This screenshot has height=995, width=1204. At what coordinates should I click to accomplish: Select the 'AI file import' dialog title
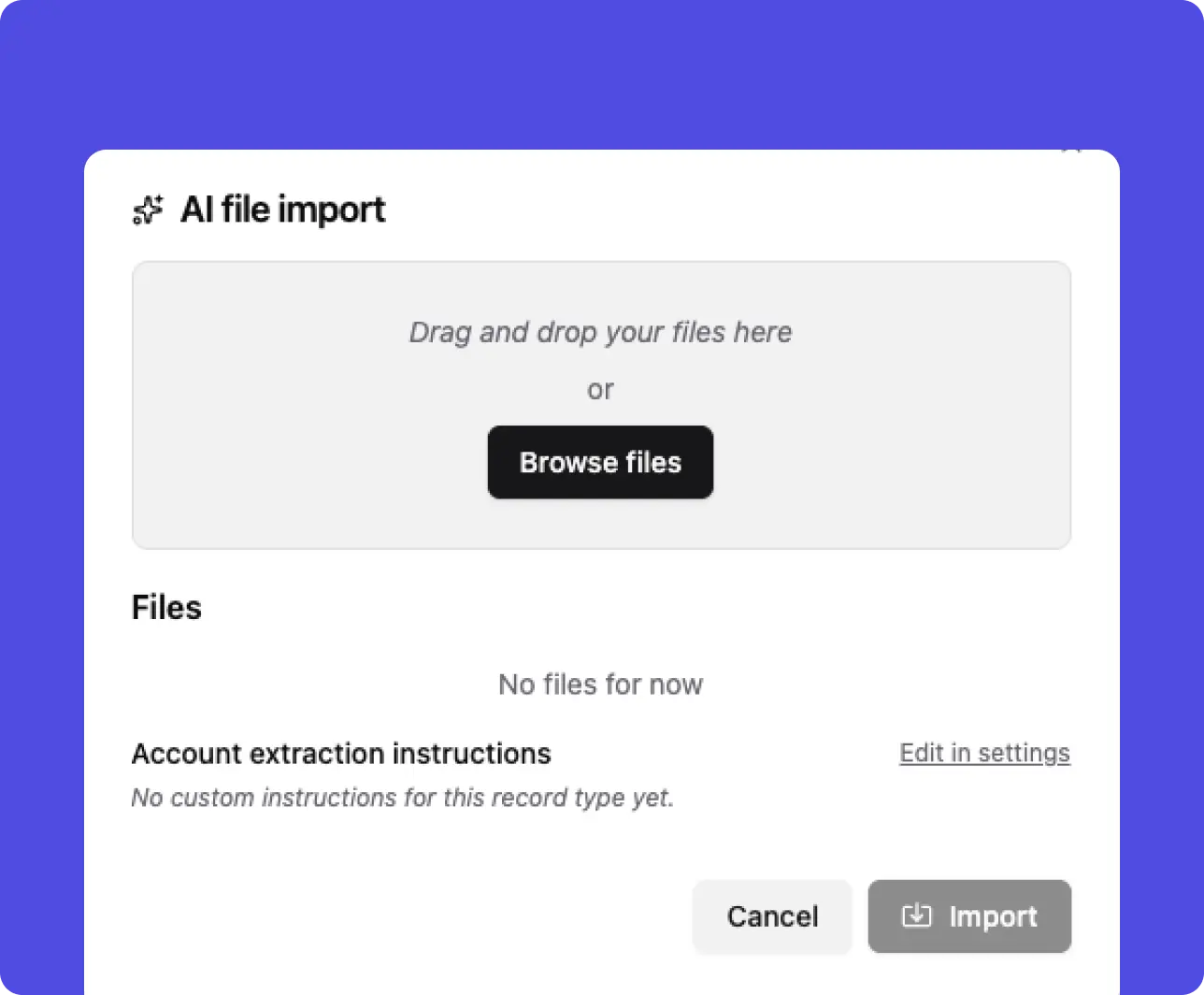[x=282, y=209]
